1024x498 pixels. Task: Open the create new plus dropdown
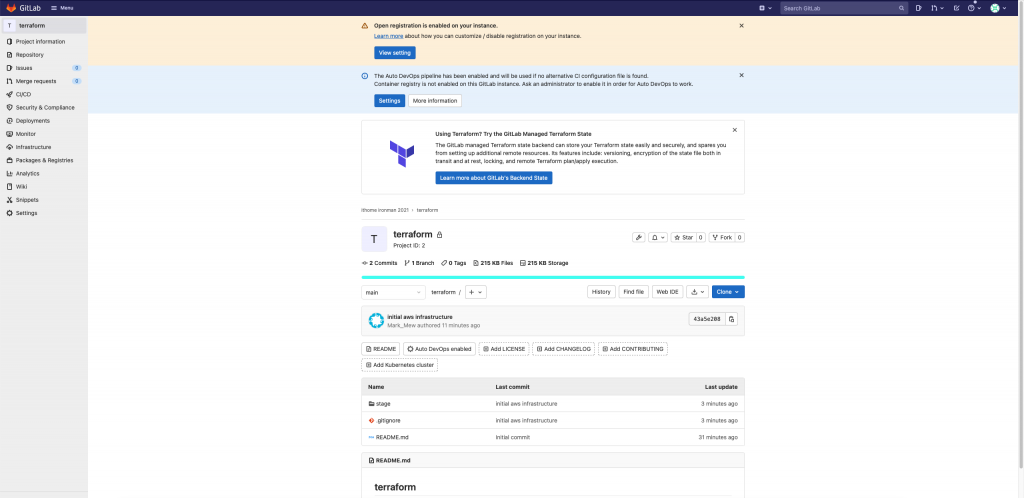click(765, 8)
